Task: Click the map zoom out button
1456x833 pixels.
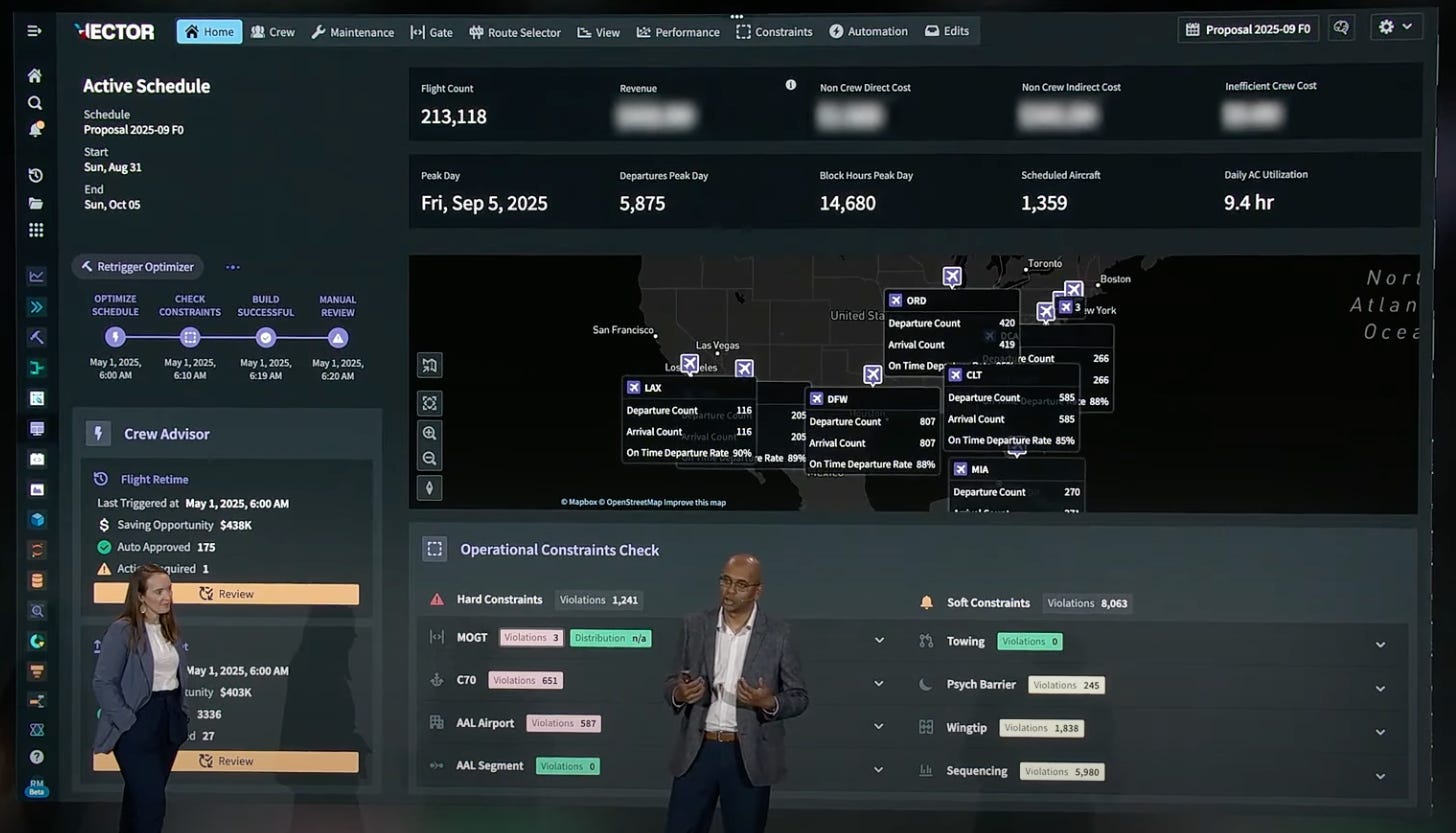Action: (x=430, y=459)
